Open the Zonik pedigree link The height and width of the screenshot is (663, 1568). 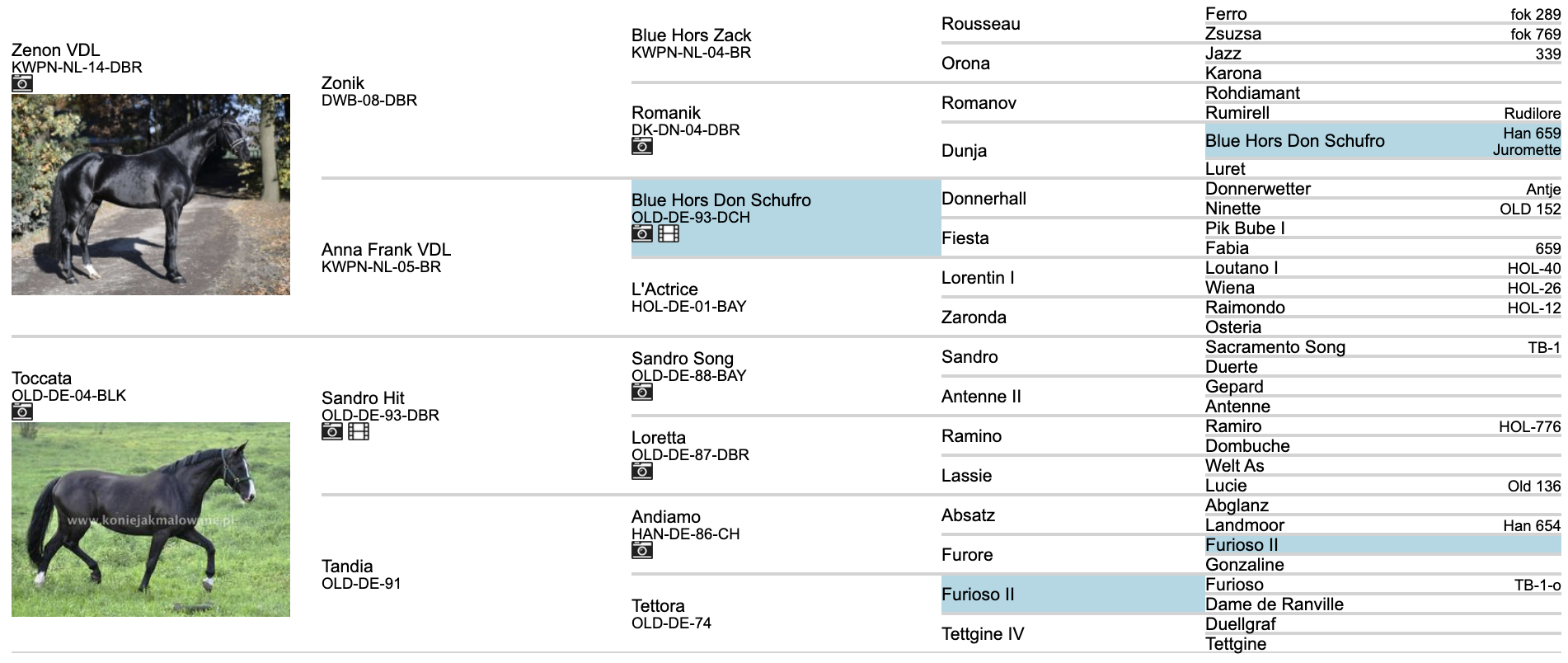[343, 83]
